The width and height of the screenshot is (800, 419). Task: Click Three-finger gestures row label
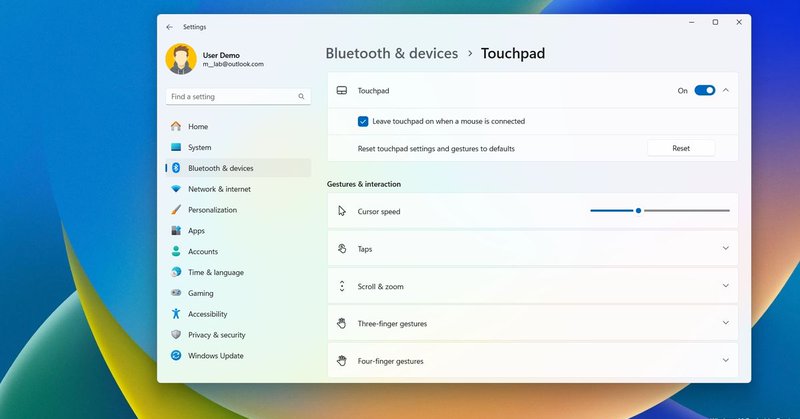pyautogui.click(x=392, y=324)
